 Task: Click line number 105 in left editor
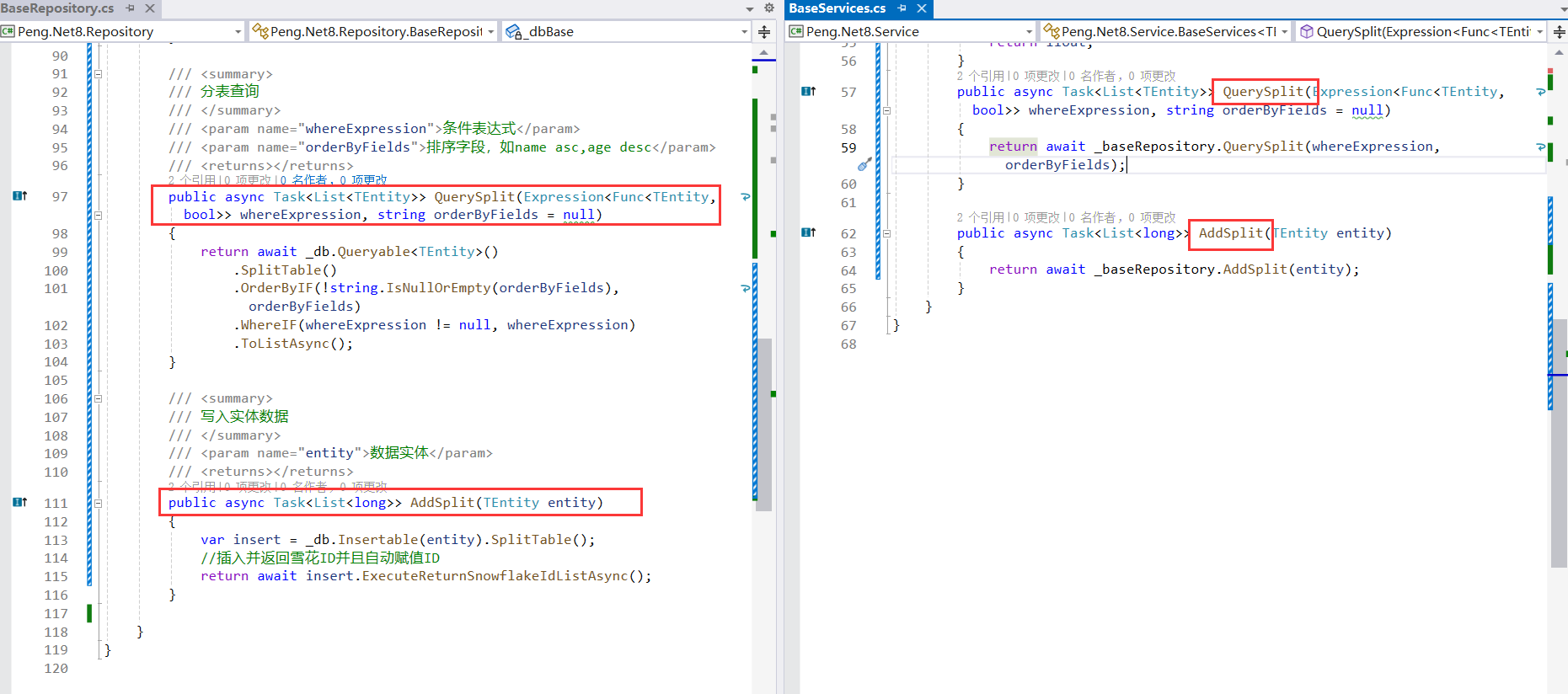(56, 381)
